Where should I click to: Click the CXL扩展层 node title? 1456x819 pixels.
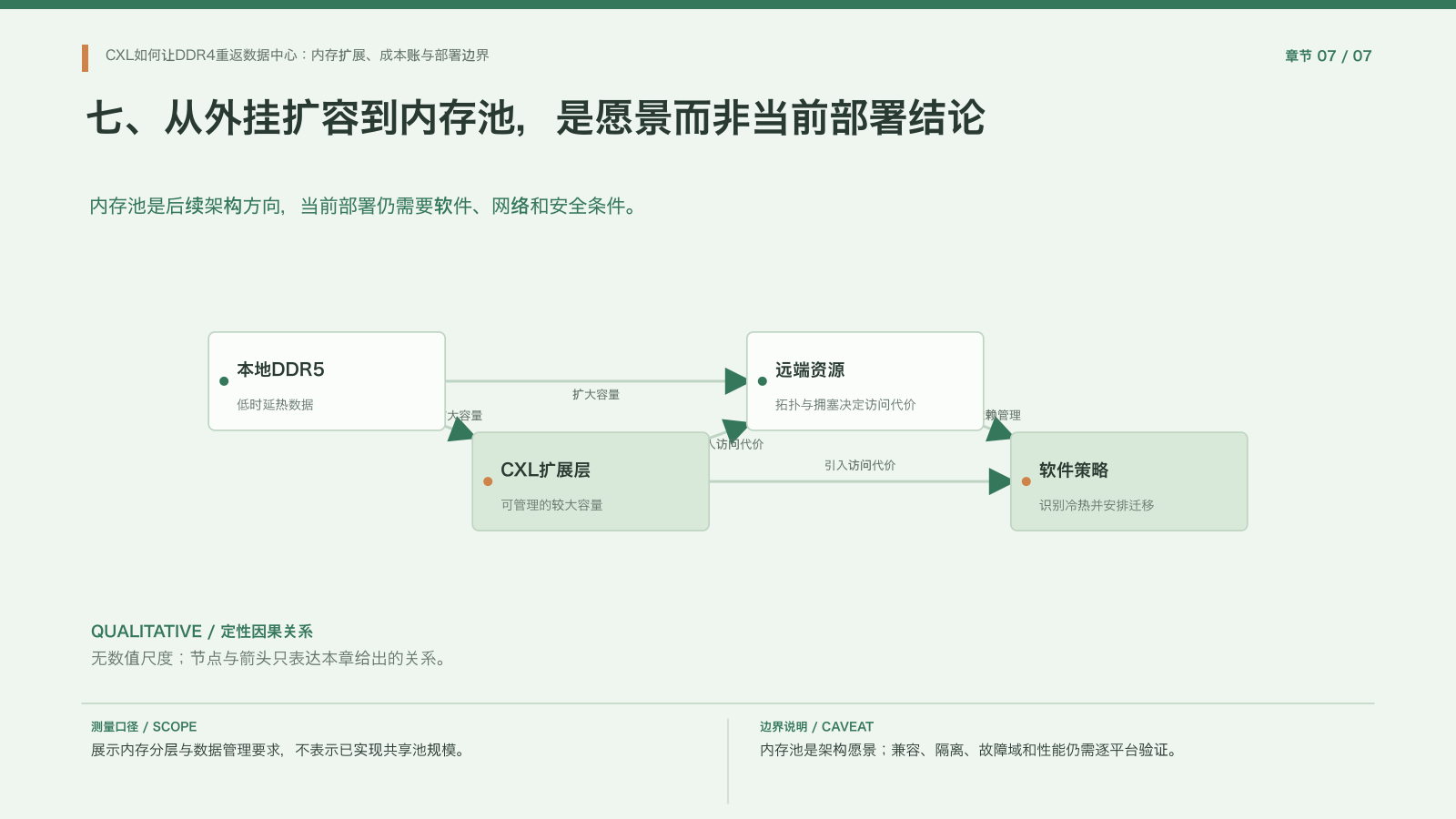pyautogui.click(x=545, y=470)
